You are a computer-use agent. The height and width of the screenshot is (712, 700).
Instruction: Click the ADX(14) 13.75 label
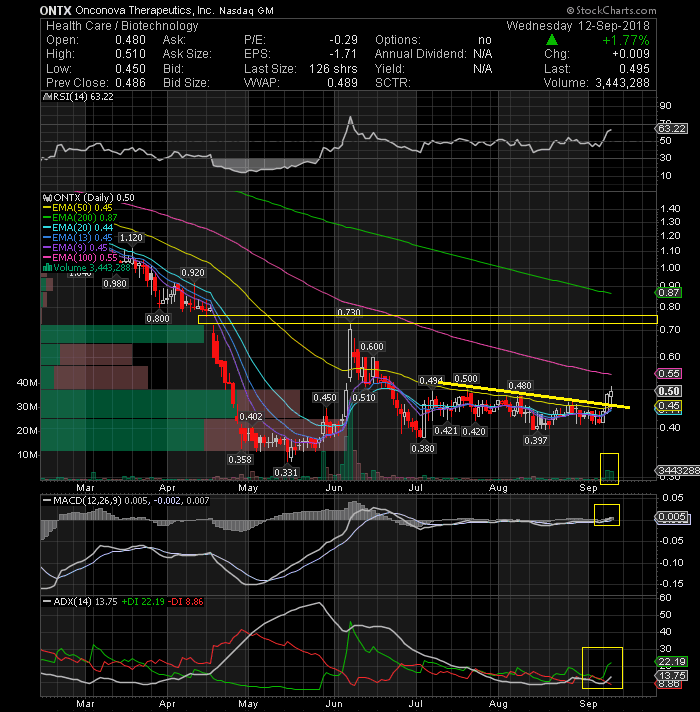click(85, 602)
